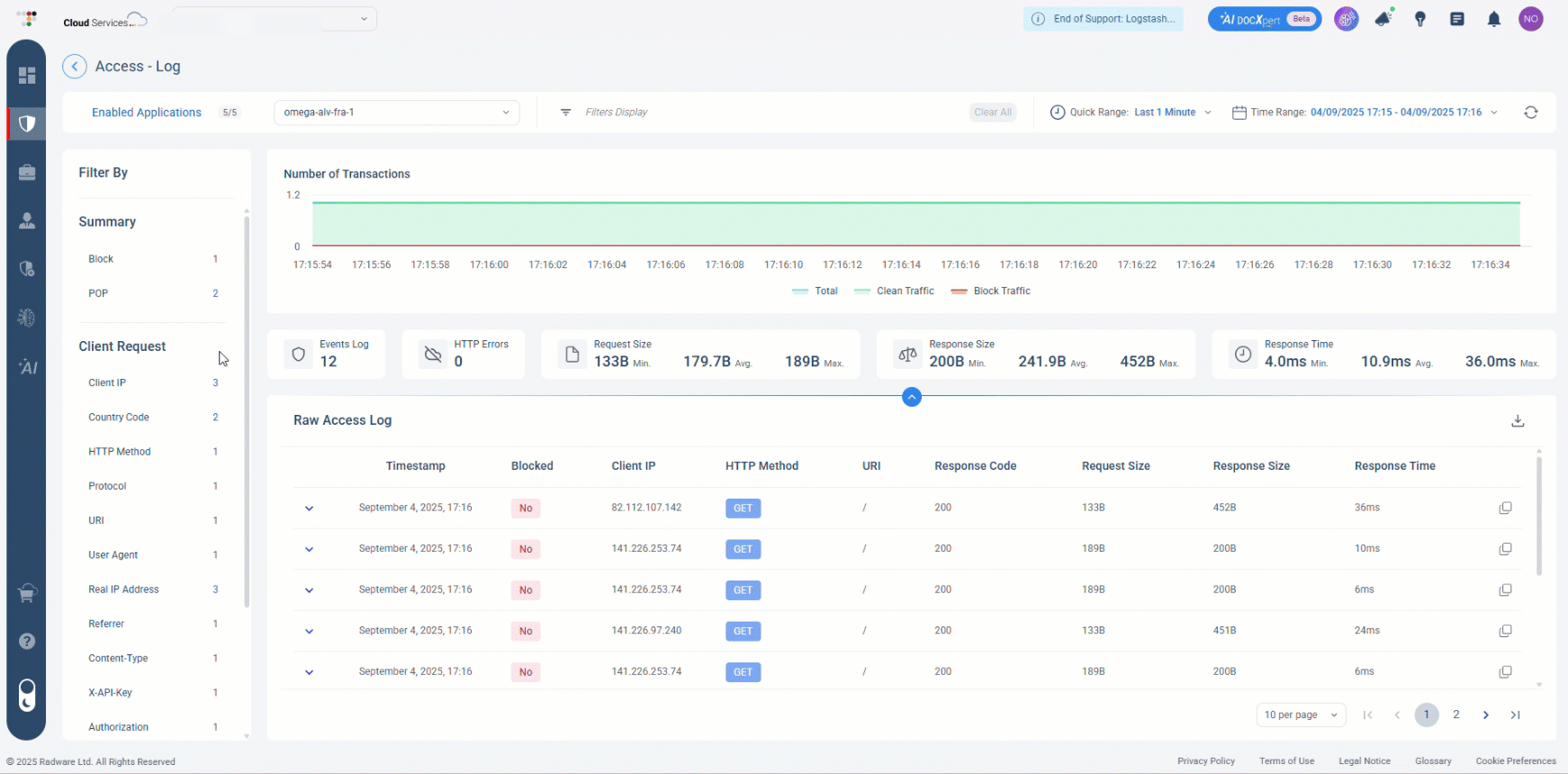Expand the first log row for 82.112.107.142

coord(309,508)
